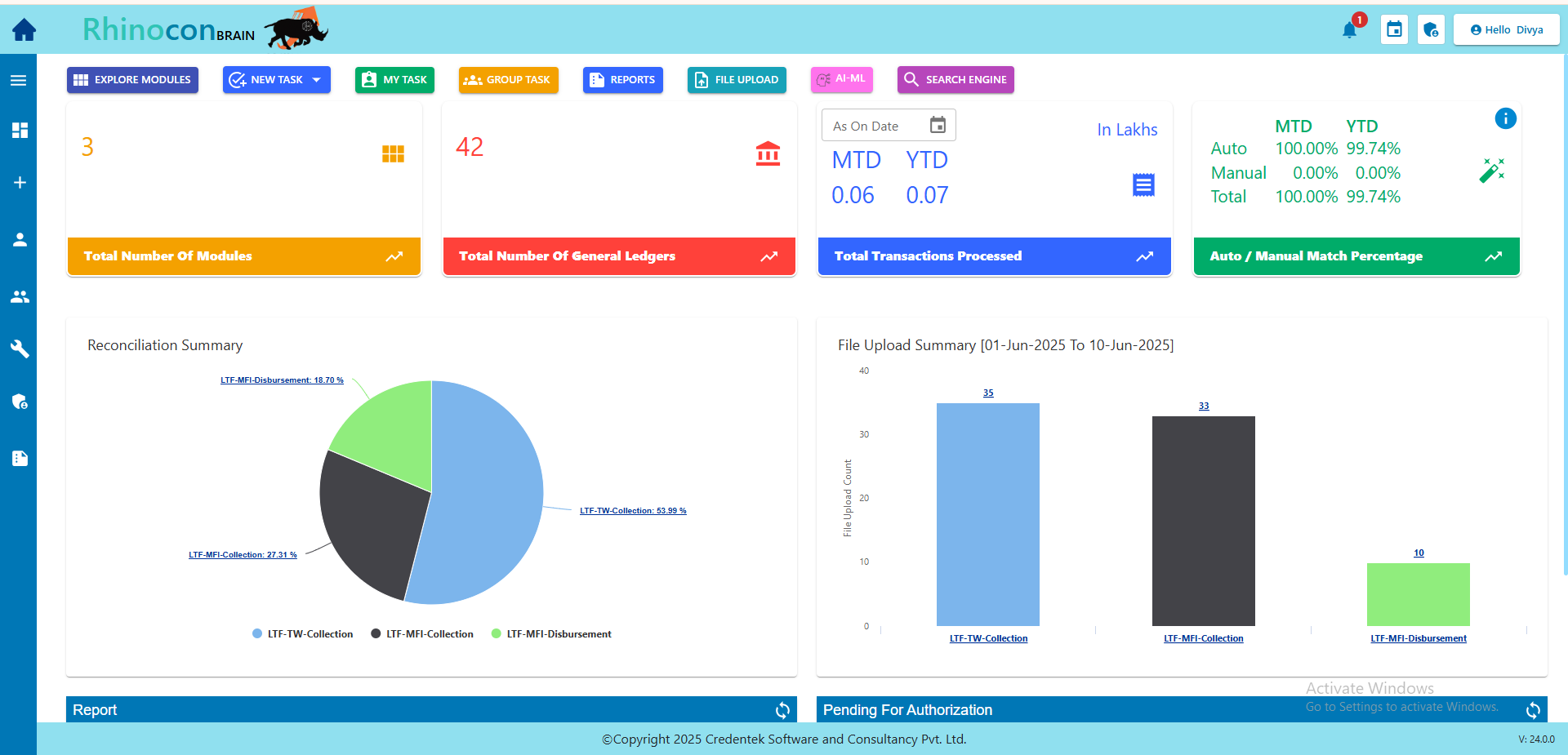Toggle the hamburger menu in the sidebar
Image resolution: width=1568 pixels, height=755 pixels.
pos(19,80)
